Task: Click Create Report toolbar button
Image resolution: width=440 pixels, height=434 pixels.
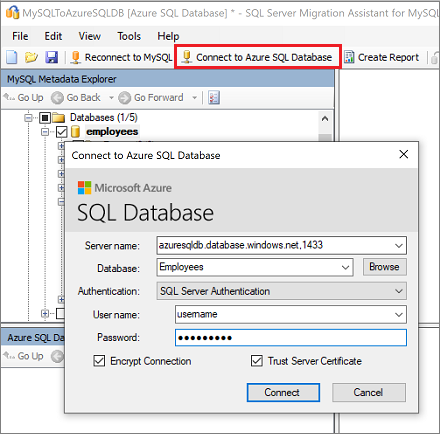Action: click(x=381, y=57)
